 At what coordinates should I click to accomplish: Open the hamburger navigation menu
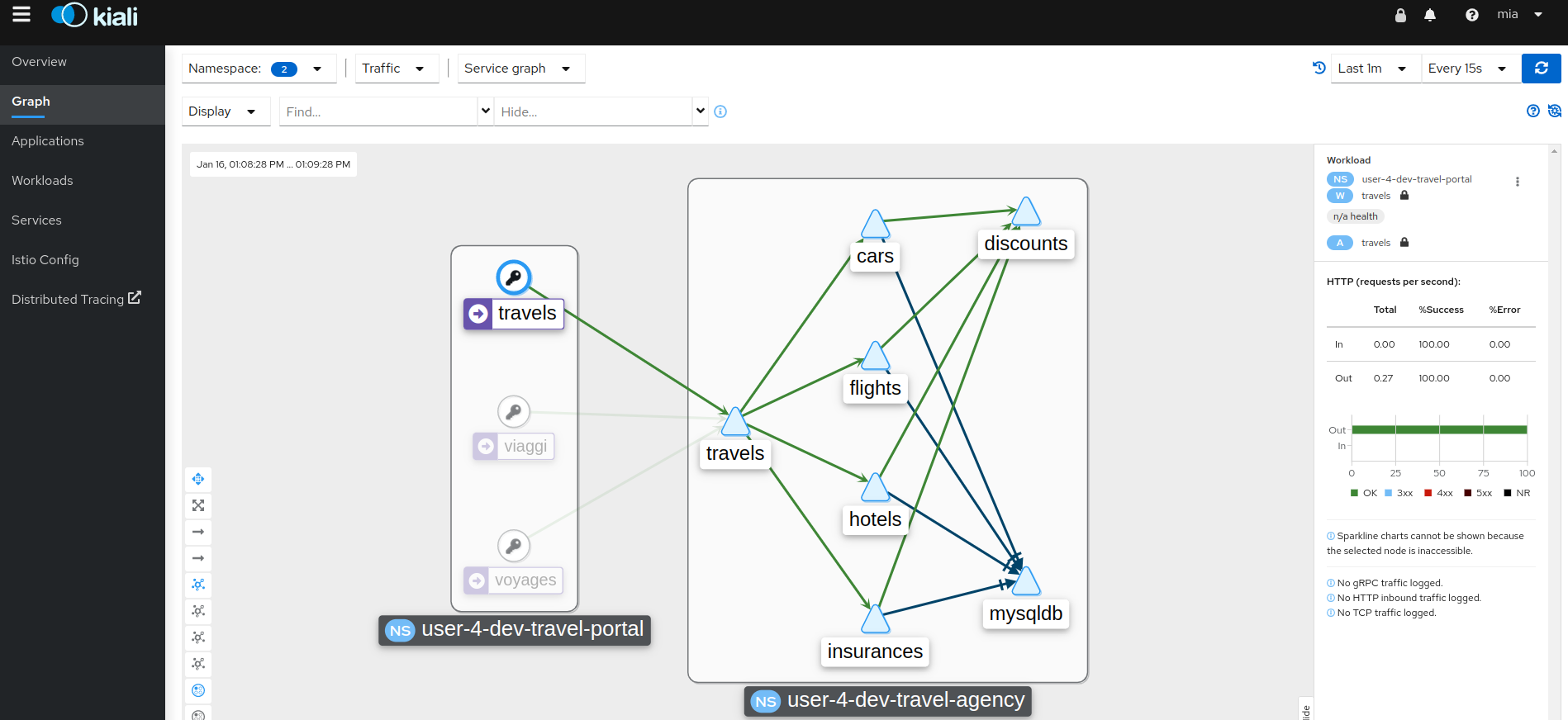[x=21, y=15]
